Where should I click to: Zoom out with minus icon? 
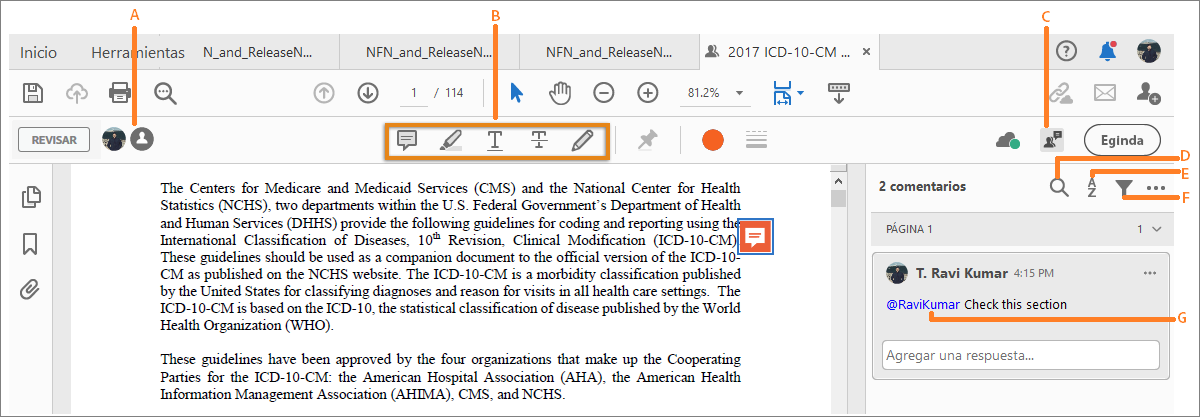604,93
